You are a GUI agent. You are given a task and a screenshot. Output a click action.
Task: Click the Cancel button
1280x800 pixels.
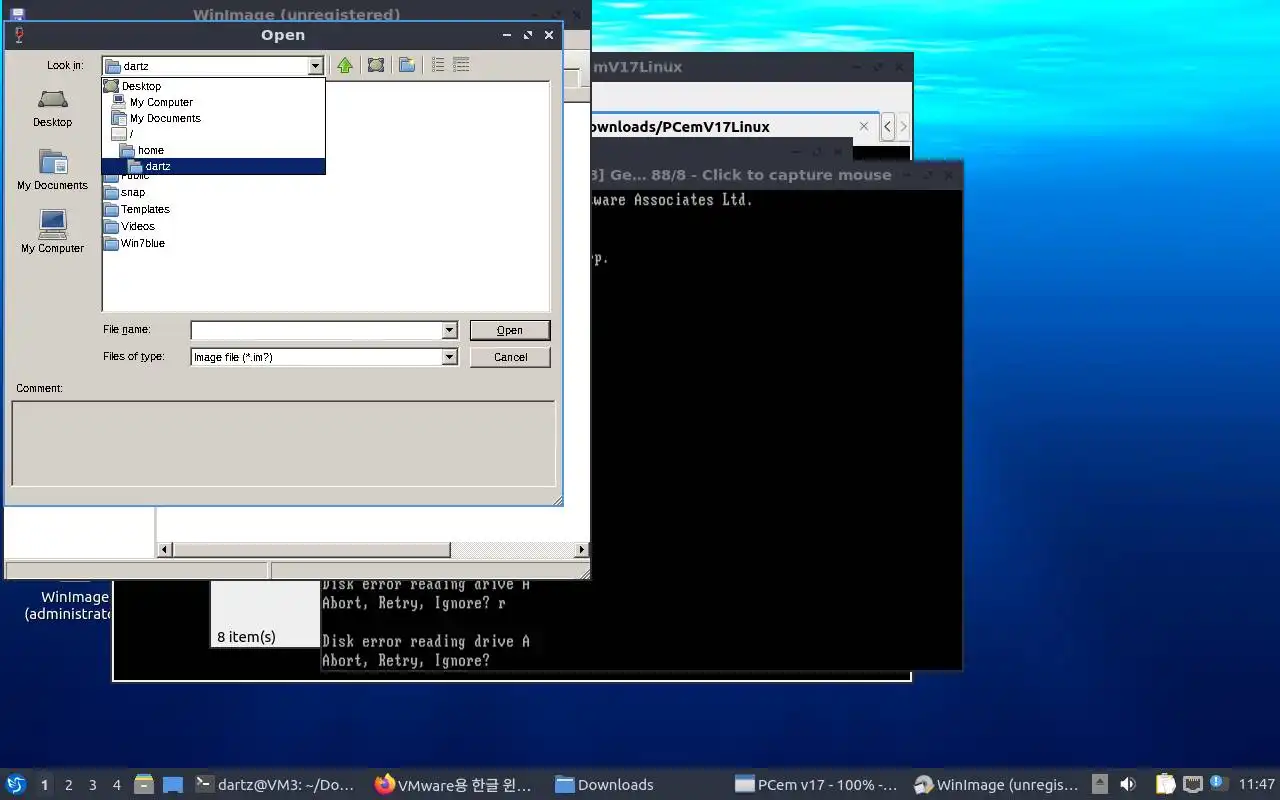(510, 357)
